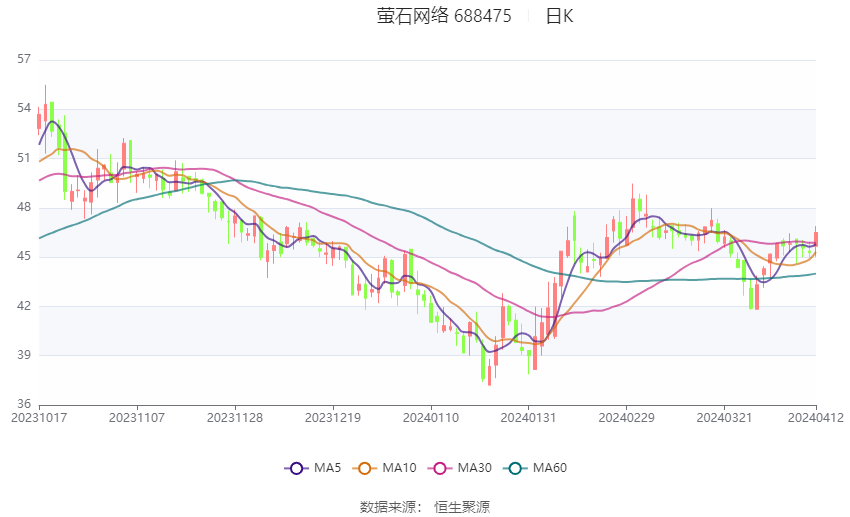Click the 20231107 x-axis date label
850x517 pixels.
[137, 418]
